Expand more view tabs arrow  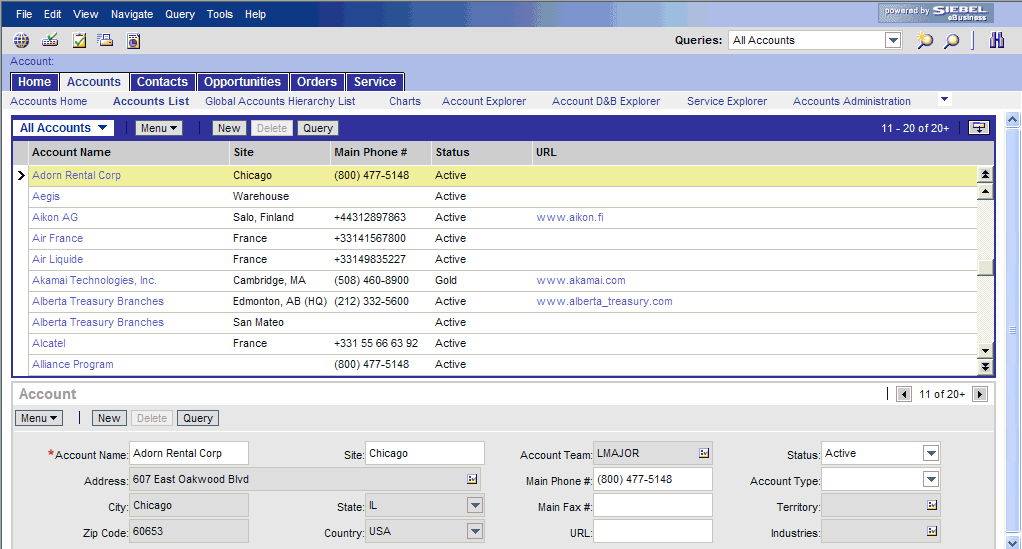click(944, 99)
